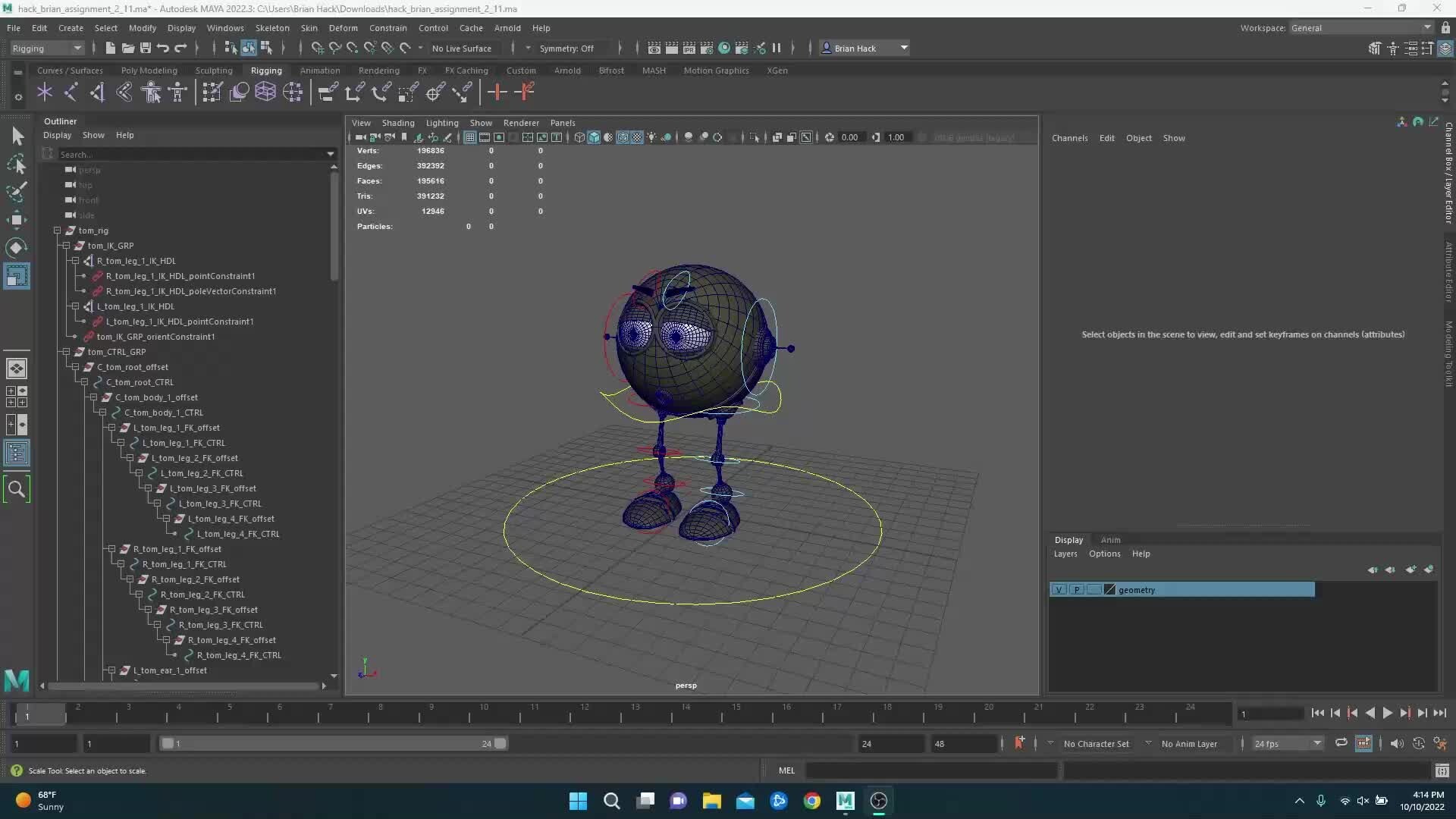Enable snap to grid in the status line

[317, 48]
